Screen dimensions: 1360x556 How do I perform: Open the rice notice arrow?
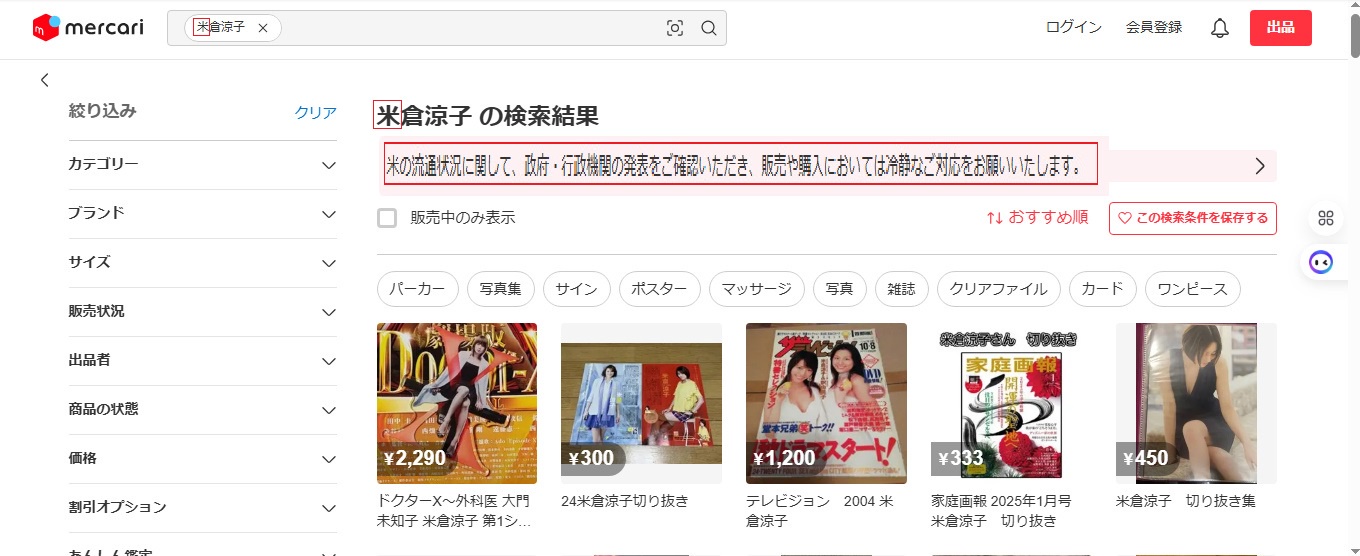(x=1260, y=166)
